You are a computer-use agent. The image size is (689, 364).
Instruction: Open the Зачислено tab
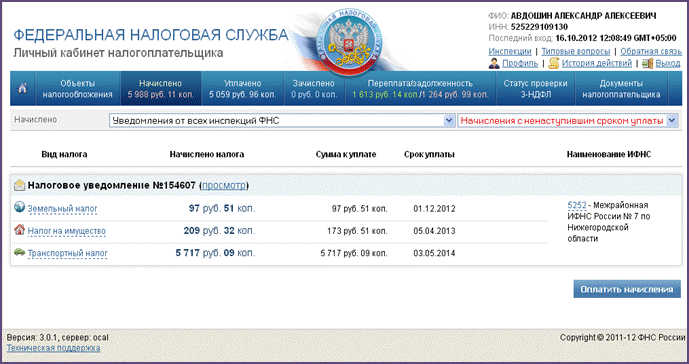pyautogui.click(x=314, y=88)
